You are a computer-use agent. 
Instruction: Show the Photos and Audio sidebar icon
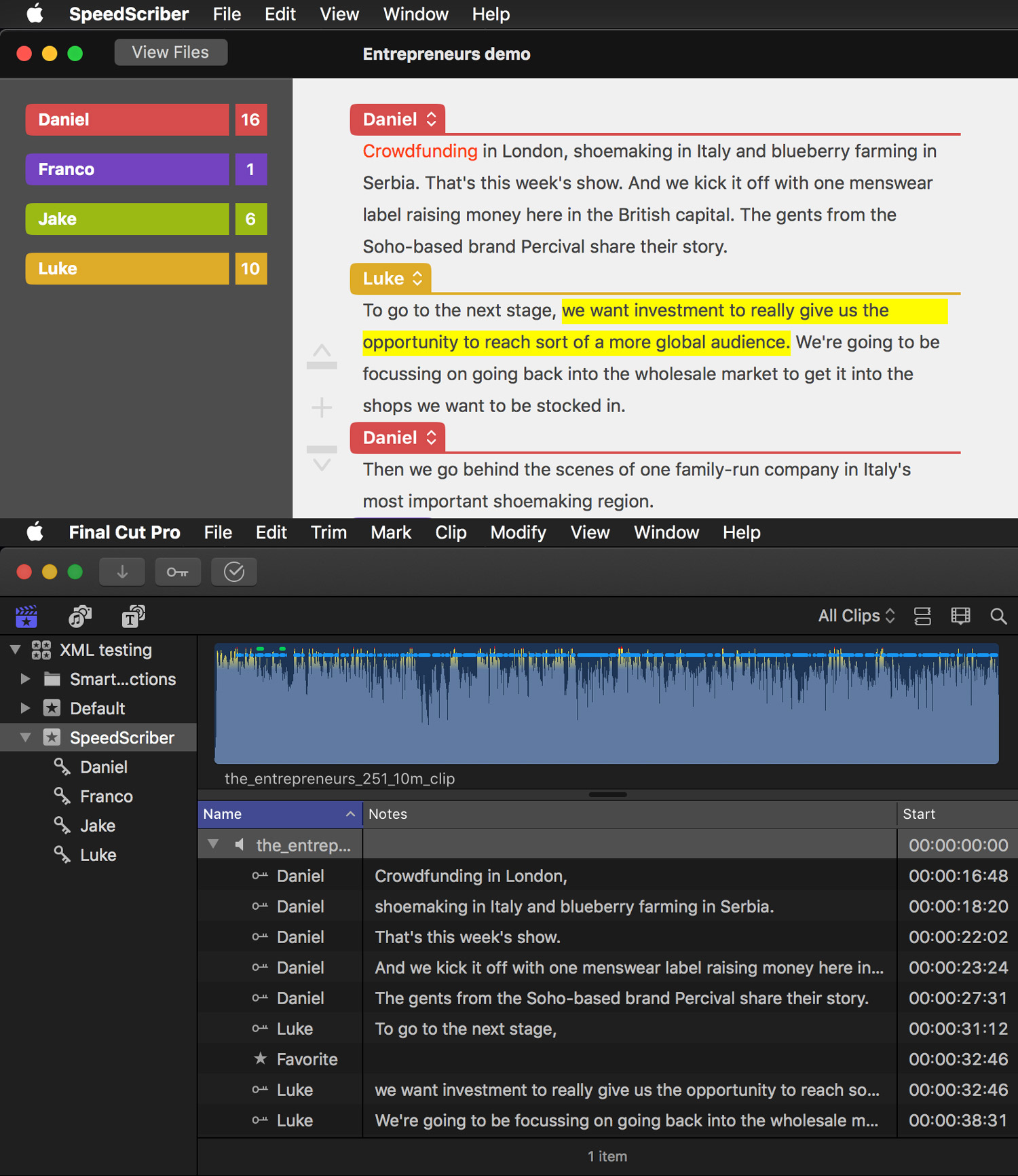80,617
